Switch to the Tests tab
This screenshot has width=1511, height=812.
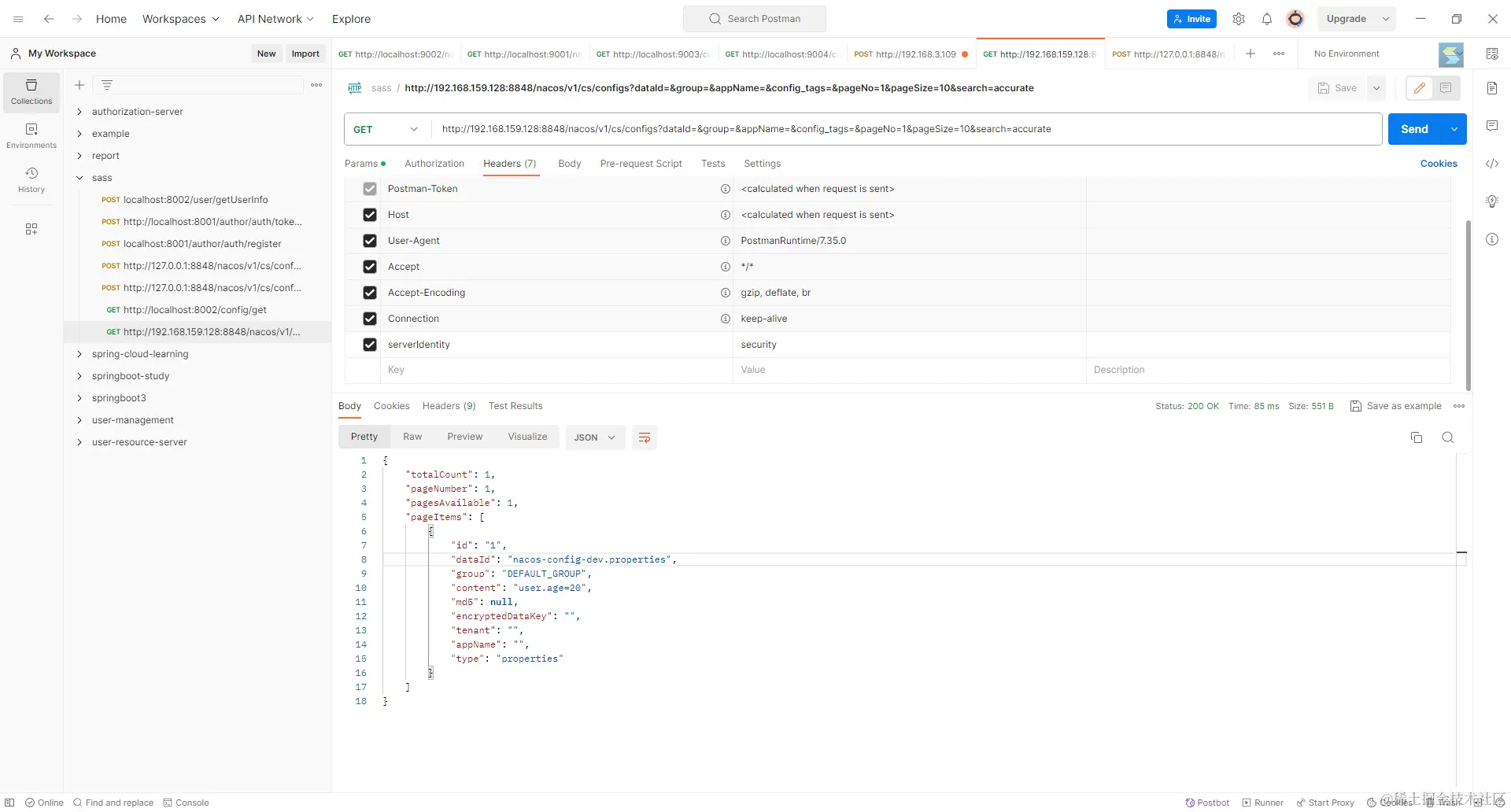(x=713, y=164)
